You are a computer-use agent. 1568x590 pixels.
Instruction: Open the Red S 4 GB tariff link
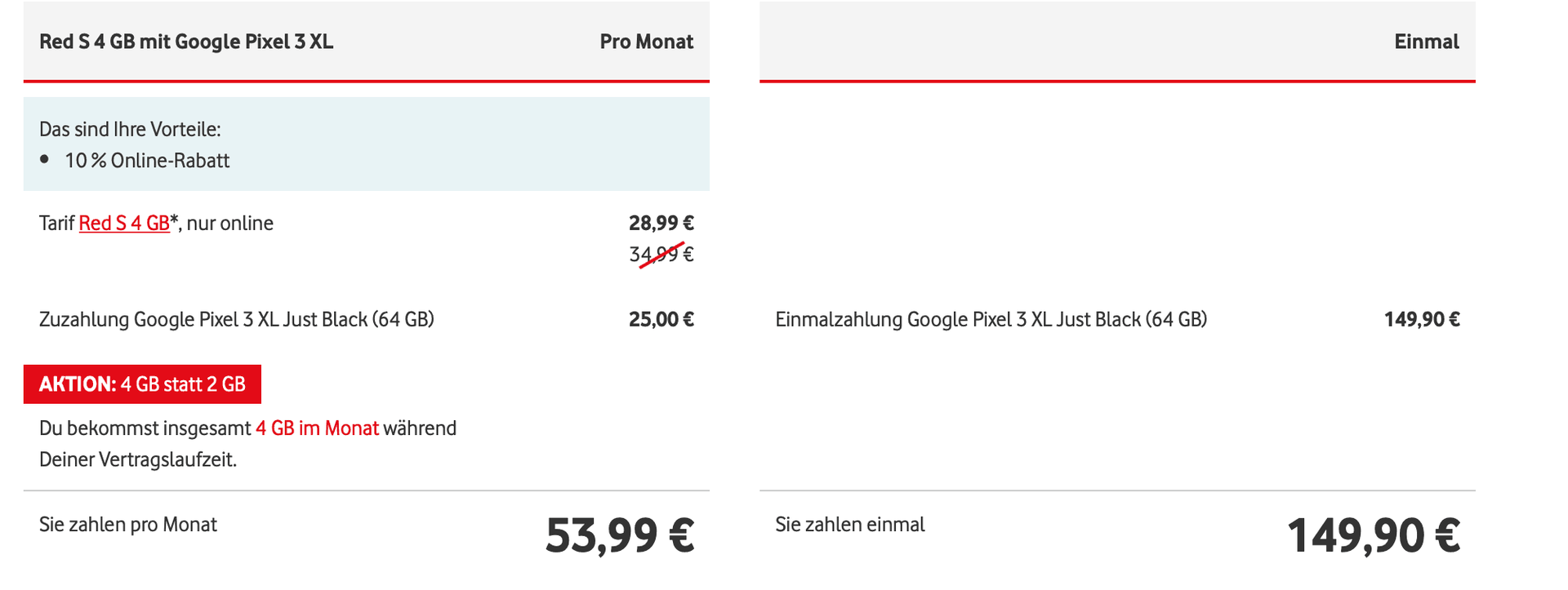[x=124, y=223]
